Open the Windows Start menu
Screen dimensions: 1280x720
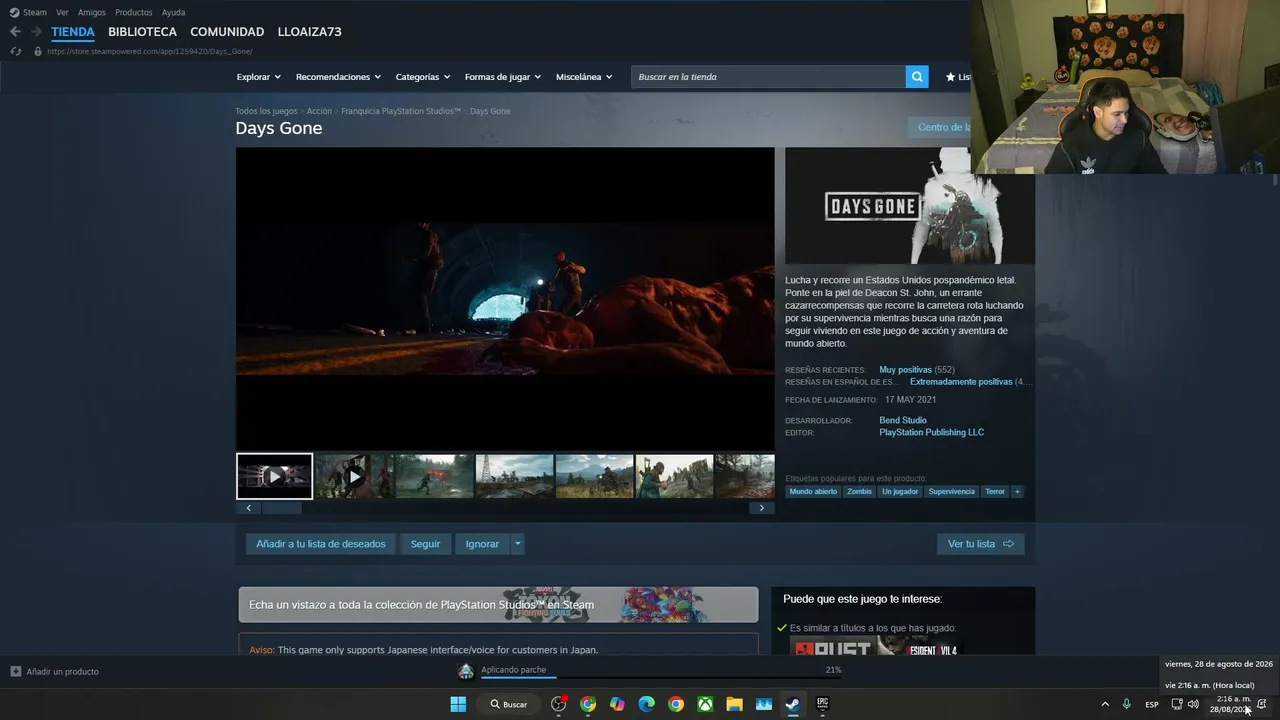click(458, 704)
